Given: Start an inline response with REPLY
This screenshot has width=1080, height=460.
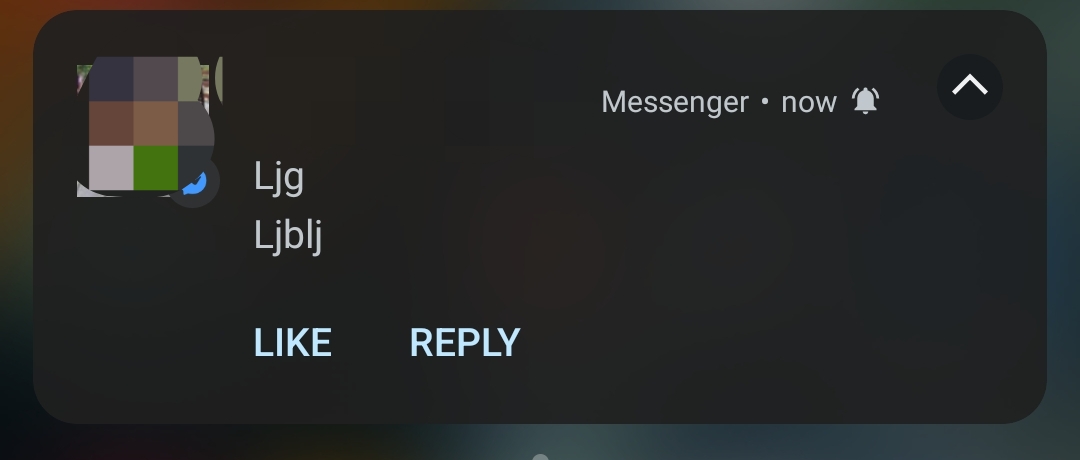Looking at the screenshot, I should (465, 342).
